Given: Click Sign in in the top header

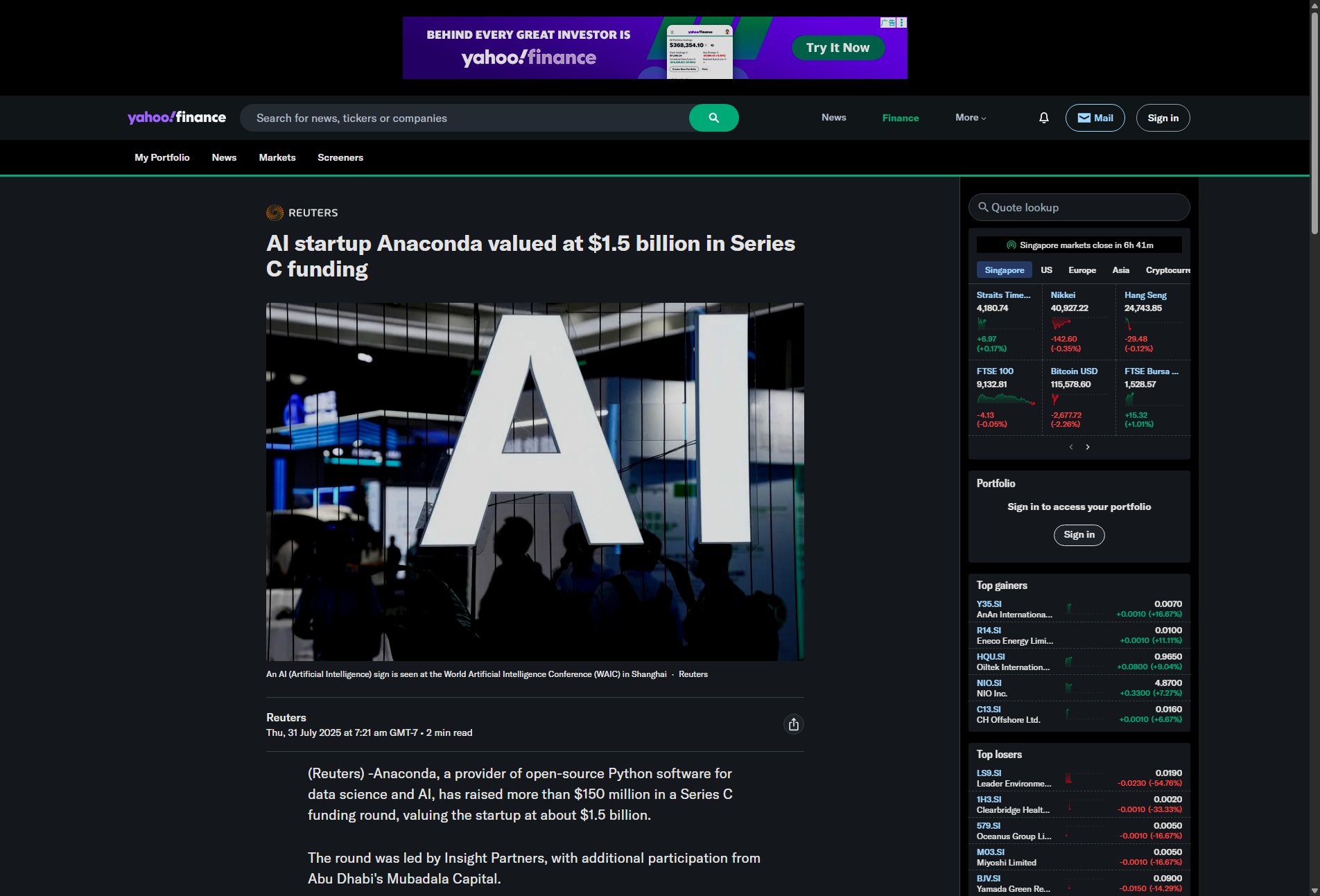Looking at the screenshot, I should [1163, 118].
